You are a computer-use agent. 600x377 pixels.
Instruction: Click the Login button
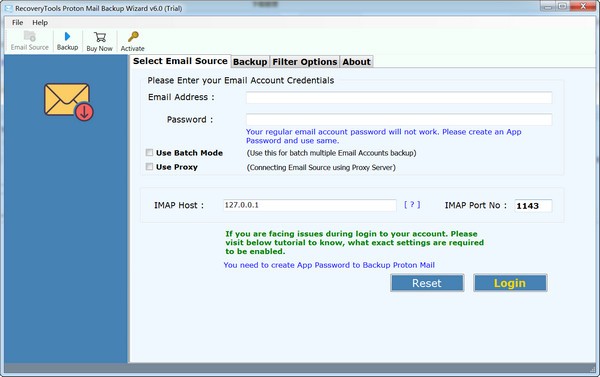pyautogui.click(x=510, y=283)
